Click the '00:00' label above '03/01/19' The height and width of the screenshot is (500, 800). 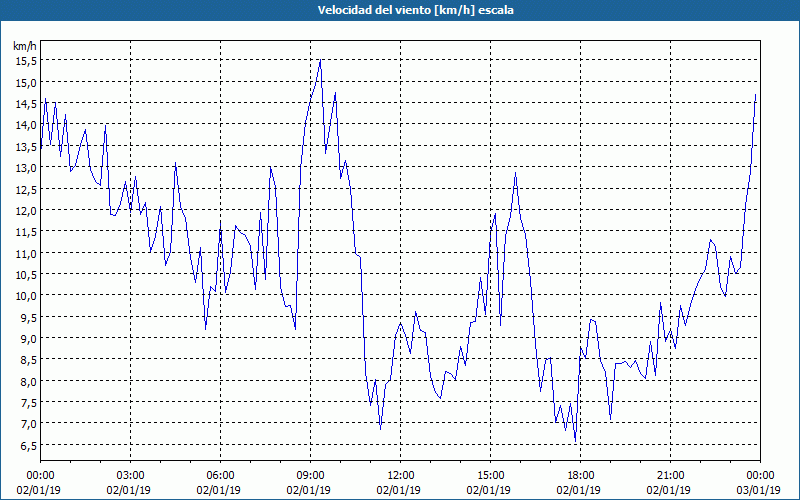[x=760, y=476]
